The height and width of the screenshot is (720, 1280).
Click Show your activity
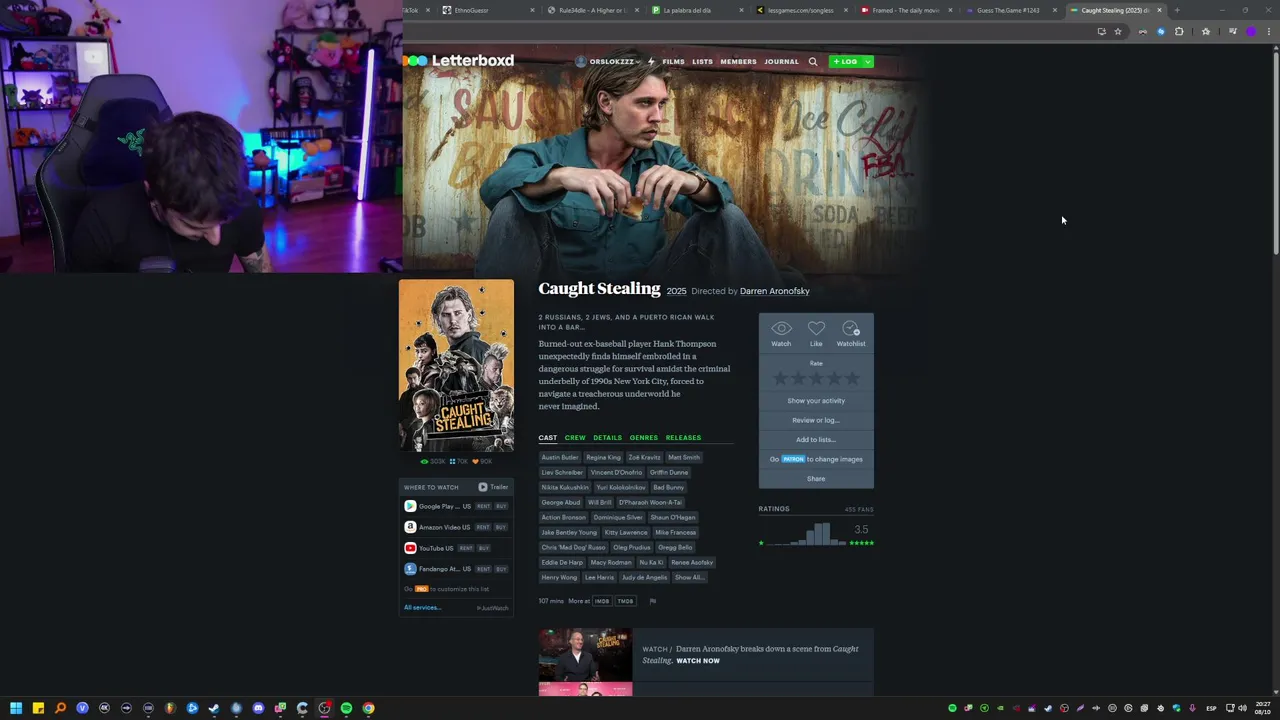pos(816,400)
